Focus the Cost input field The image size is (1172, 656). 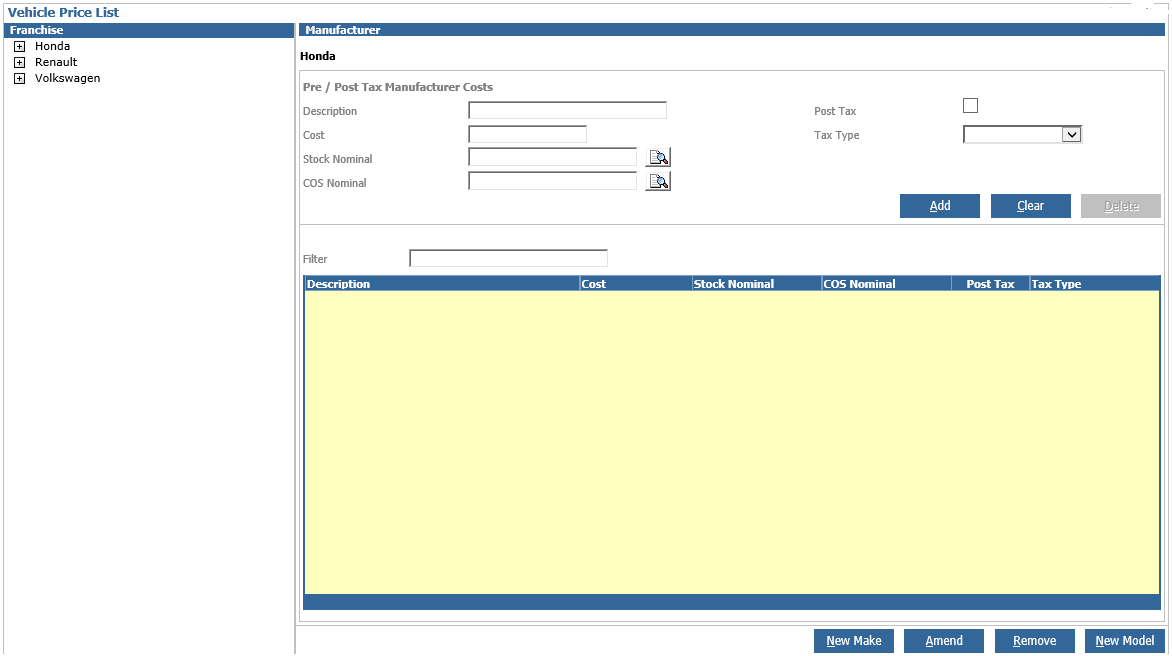click(528, 134)
